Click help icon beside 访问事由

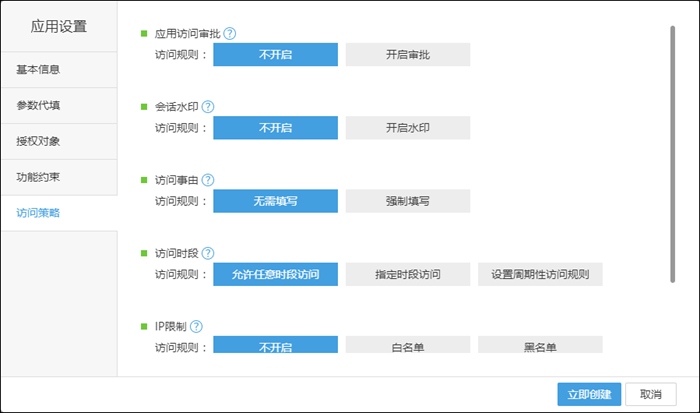coord(208,180)
